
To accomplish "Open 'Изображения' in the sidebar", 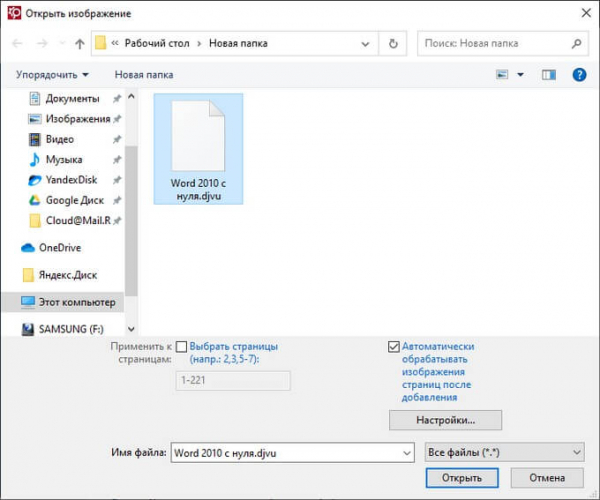I will point(78,119).
